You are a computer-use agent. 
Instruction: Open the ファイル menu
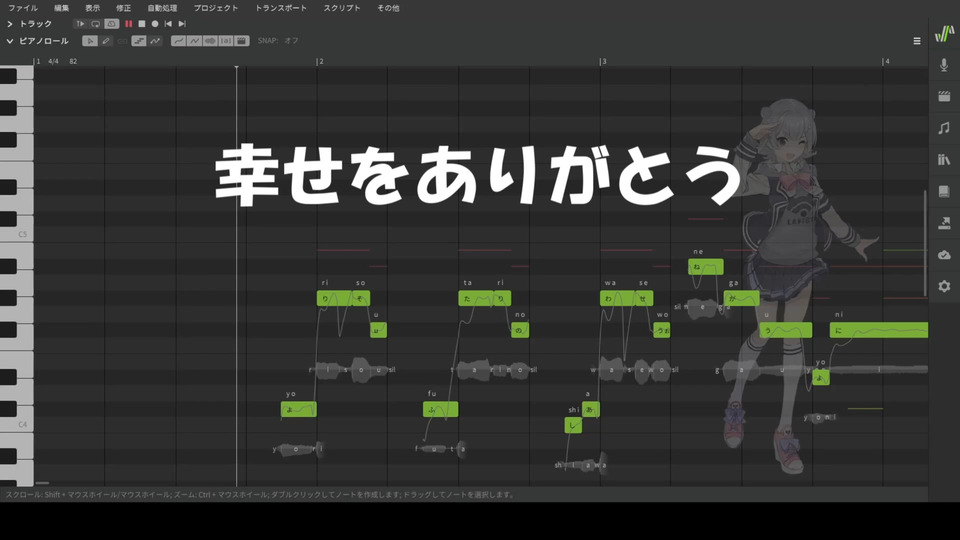tap(23, 8)
